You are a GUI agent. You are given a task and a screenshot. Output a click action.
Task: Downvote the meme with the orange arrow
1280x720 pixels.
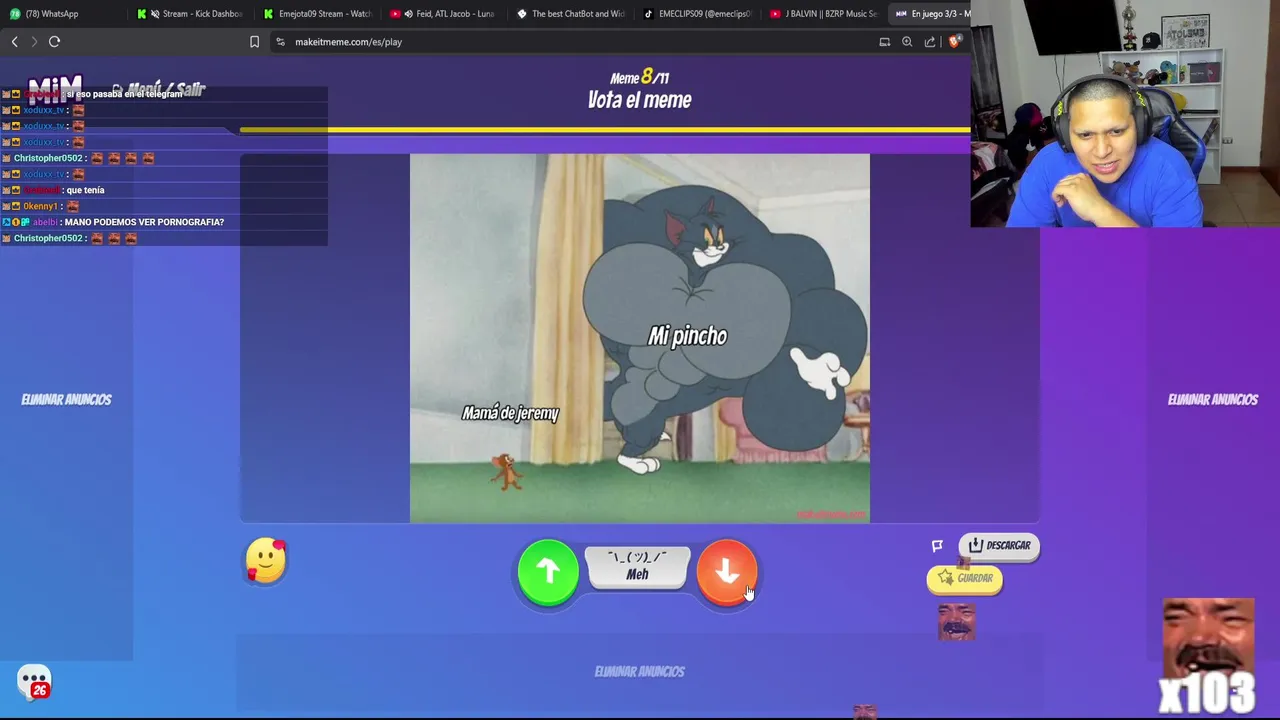727,572
